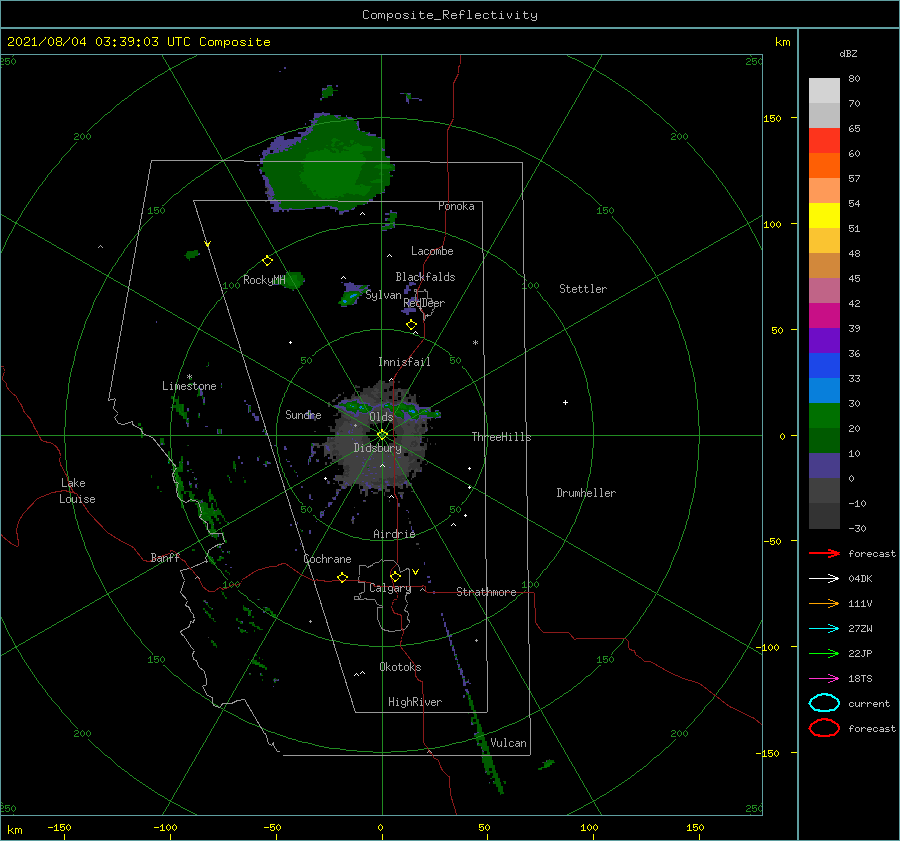The width and height of the screenshot is (900, 841).
Task: Click the Strathmore label
Action: (x=486, y=592)
